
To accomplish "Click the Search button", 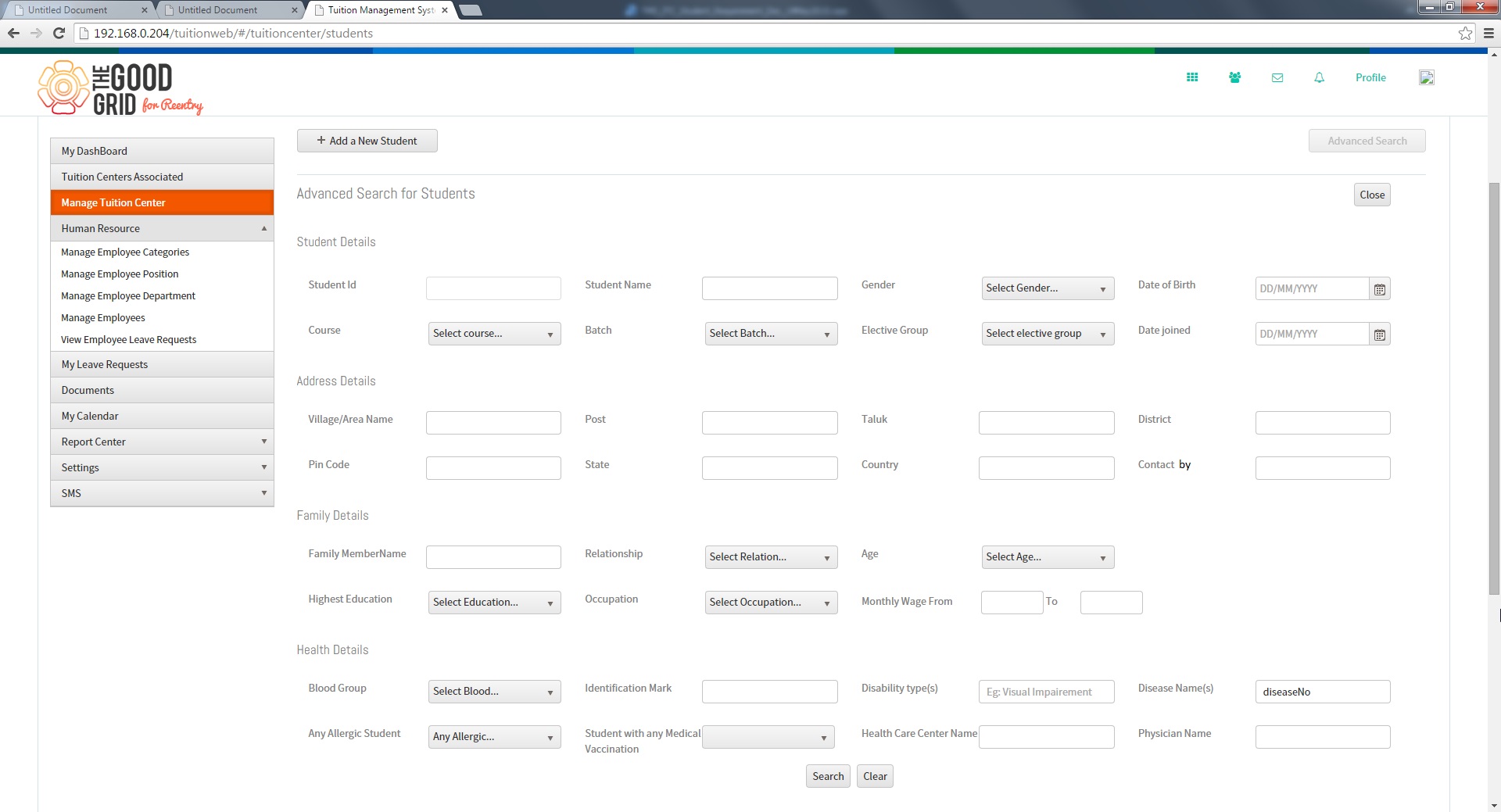I will (828, 776).
